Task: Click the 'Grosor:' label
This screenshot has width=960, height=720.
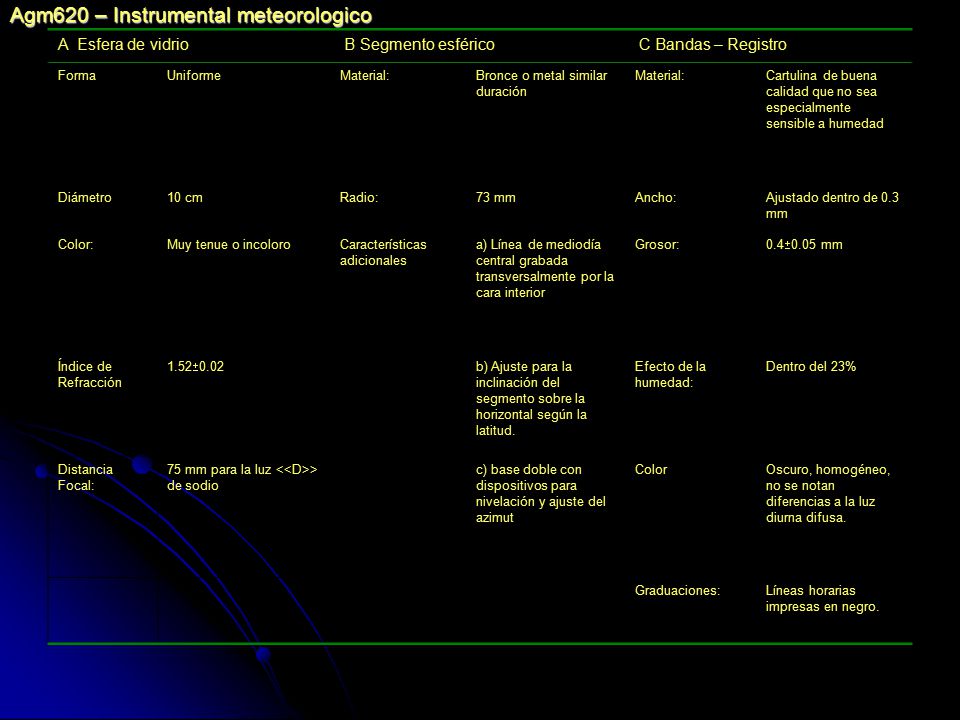Action: pos(657,244)
